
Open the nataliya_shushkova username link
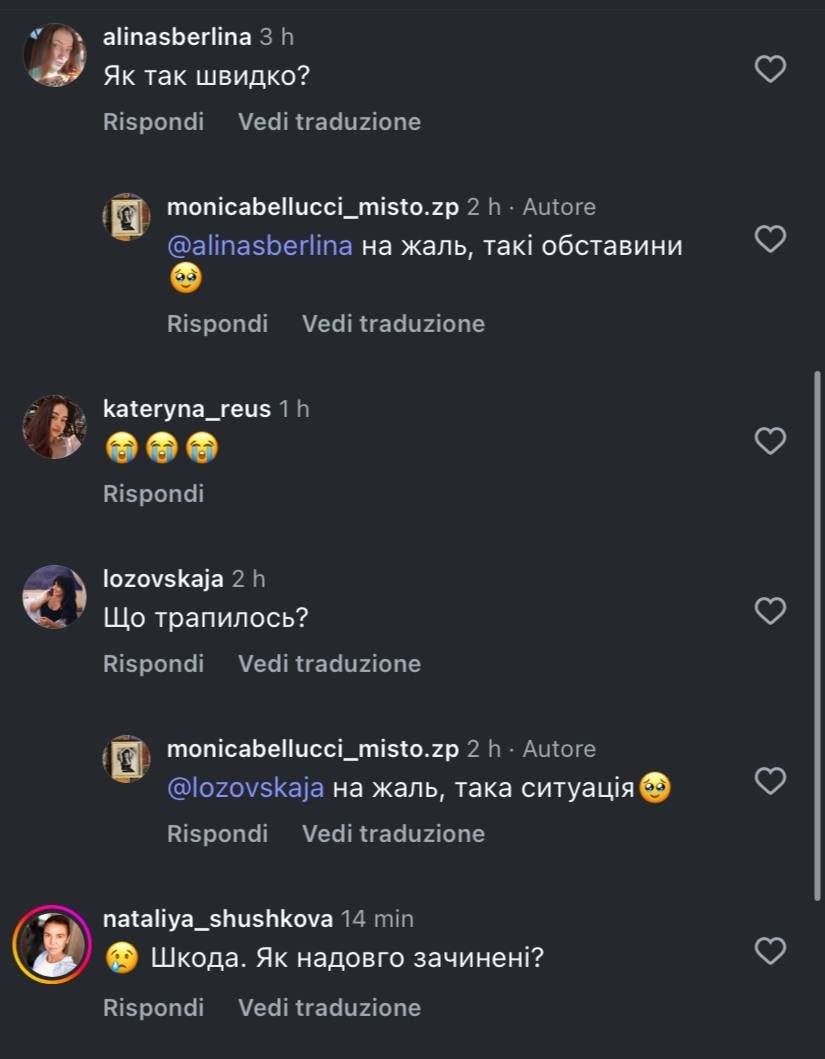pyautogui.click(x=218, y=919)
